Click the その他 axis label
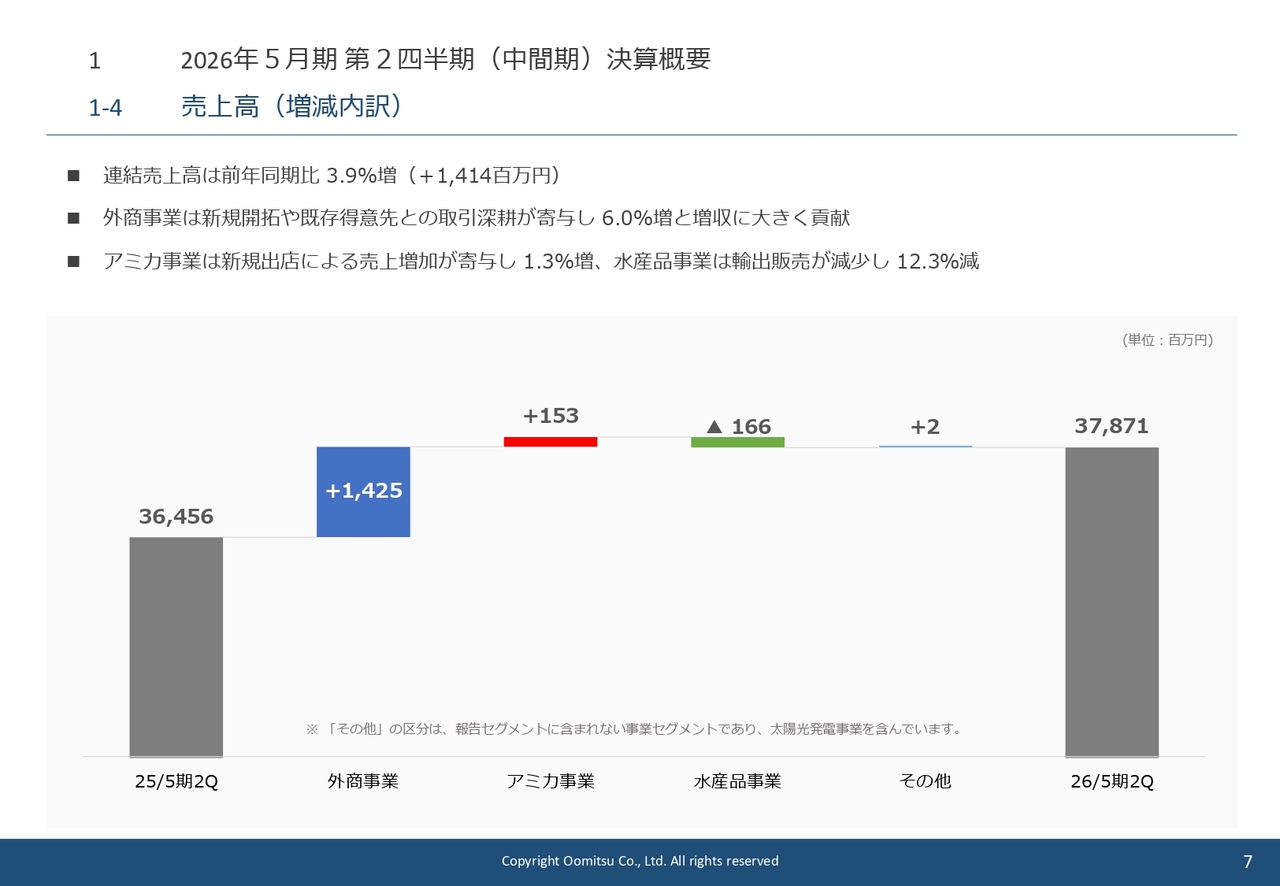This screenshot has width=1280, height=886. pyautogui.click(x=925, y=781)
